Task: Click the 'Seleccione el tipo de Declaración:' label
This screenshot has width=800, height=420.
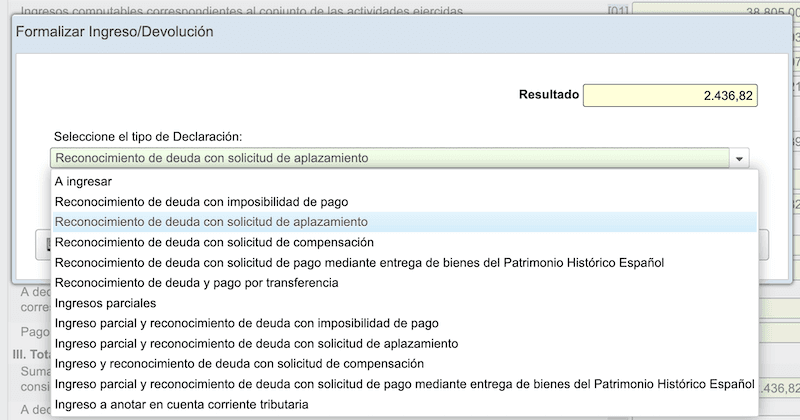Action: [x=148, y=137]
